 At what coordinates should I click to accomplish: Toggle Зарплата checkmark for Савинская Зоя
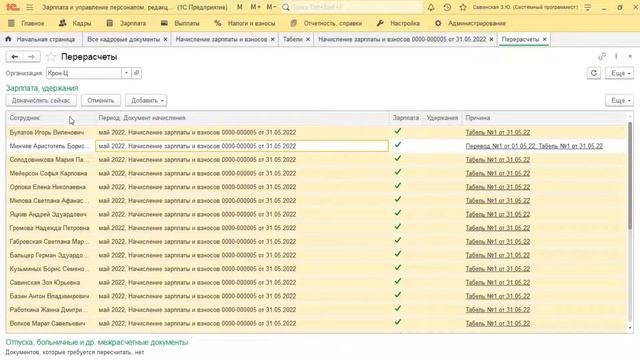coord(398,282)
